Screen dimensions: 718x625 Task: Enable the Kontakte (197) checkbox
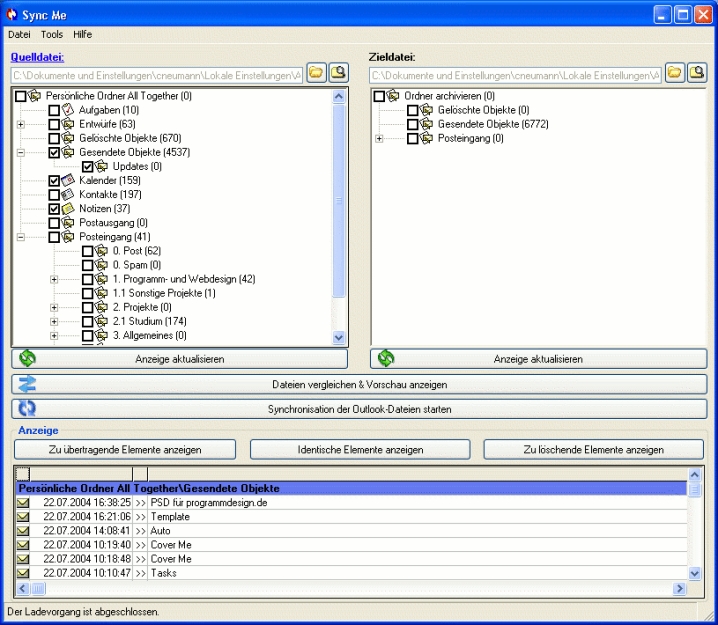(55, 194)
